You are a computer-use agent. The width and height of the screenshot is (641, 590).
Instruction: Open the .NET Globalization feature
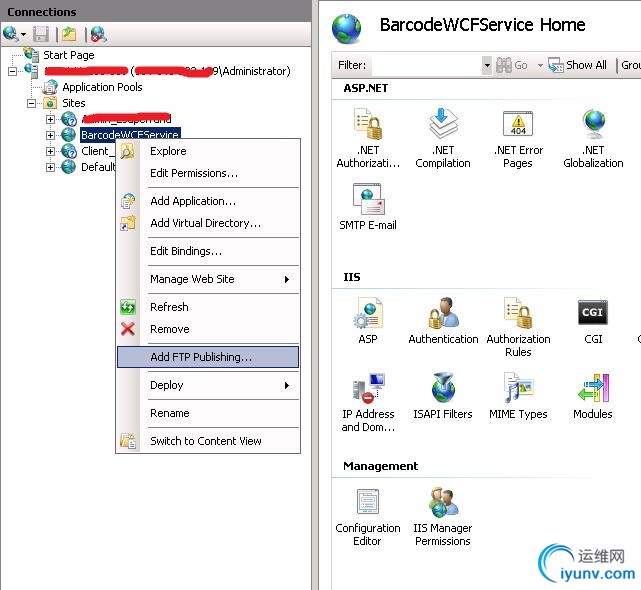pos(593,138)
